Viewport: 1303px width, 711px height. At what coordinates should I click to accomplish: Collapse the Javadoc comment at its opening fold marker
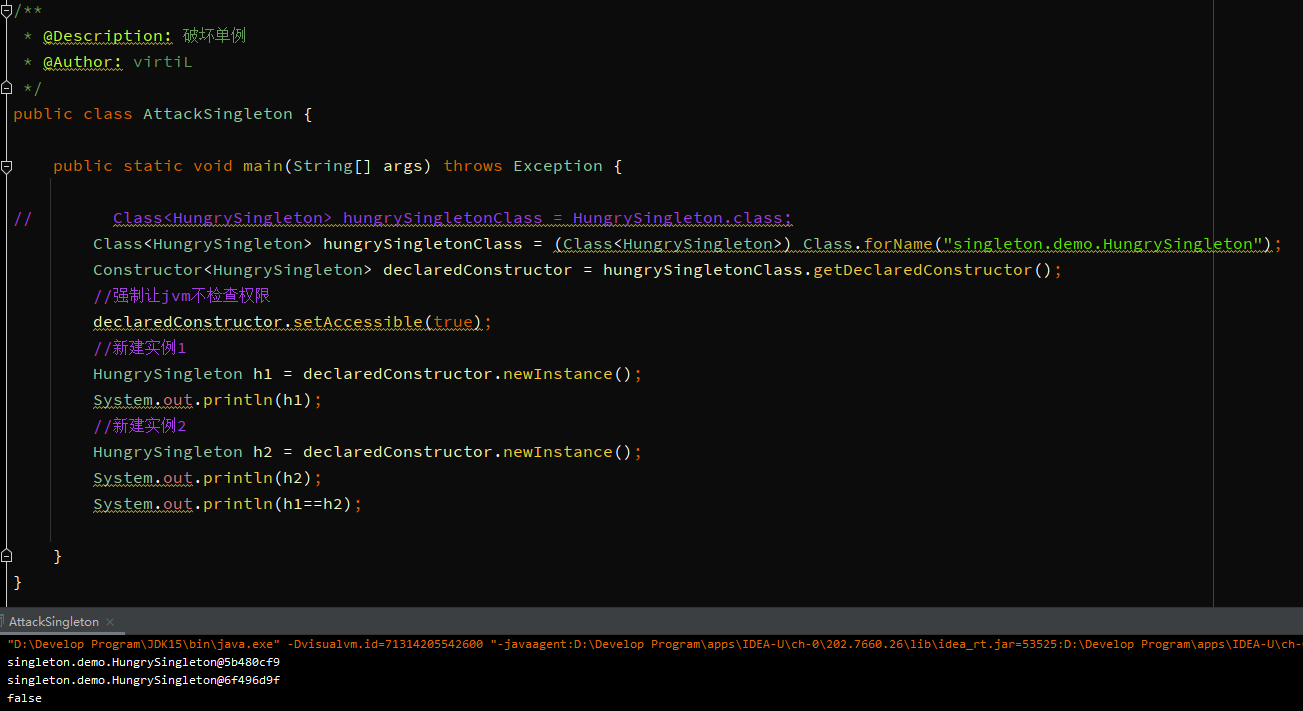[x=6, y=9]
